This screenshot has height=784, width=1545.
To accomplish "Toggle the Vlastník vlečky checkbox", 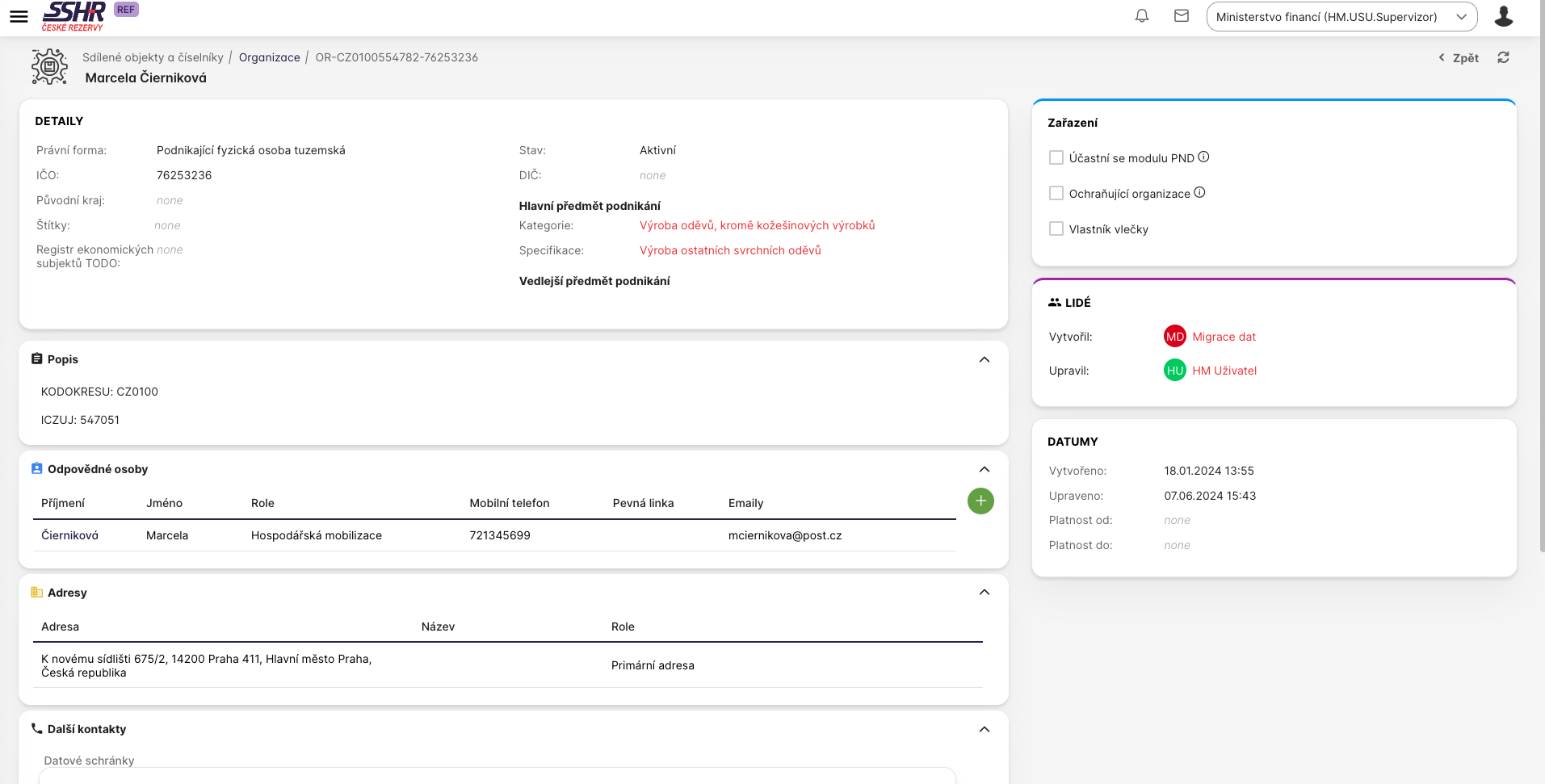I will click(x=1056, y=228).
